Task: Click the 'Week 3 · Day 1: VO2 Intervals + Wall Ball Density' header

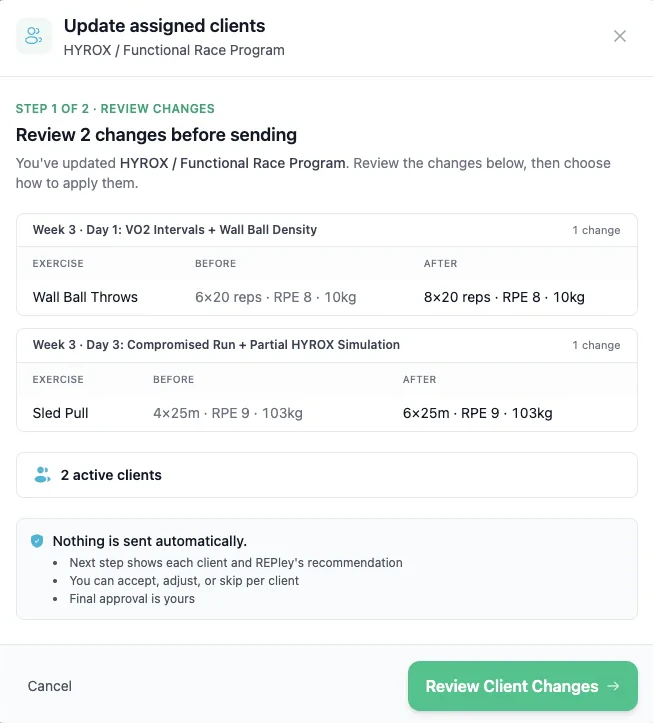Action: click(175, 230)
